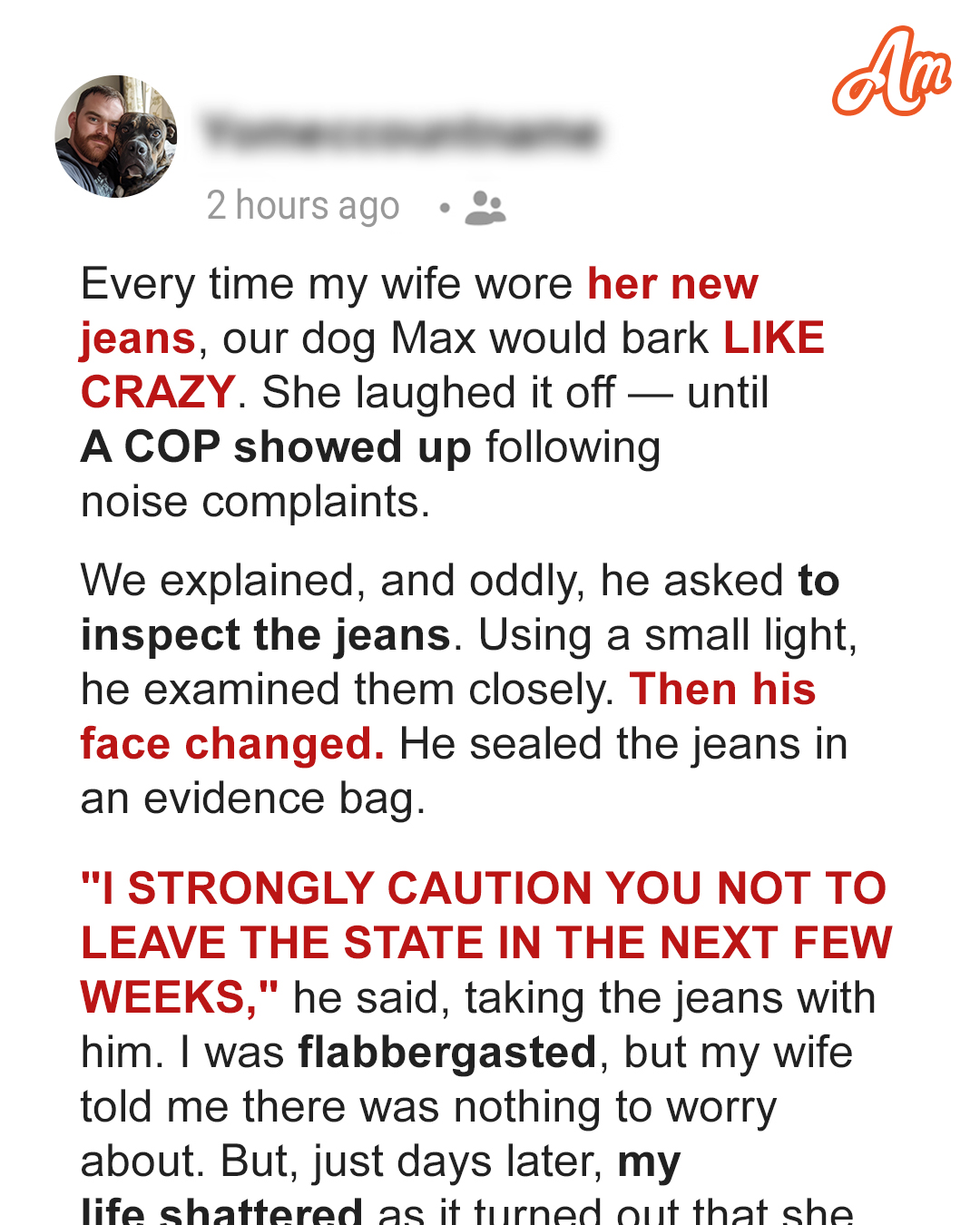Click the "2 hours ago" timestamp
The height and width of the screenshot is (1225, 980).
302,206
